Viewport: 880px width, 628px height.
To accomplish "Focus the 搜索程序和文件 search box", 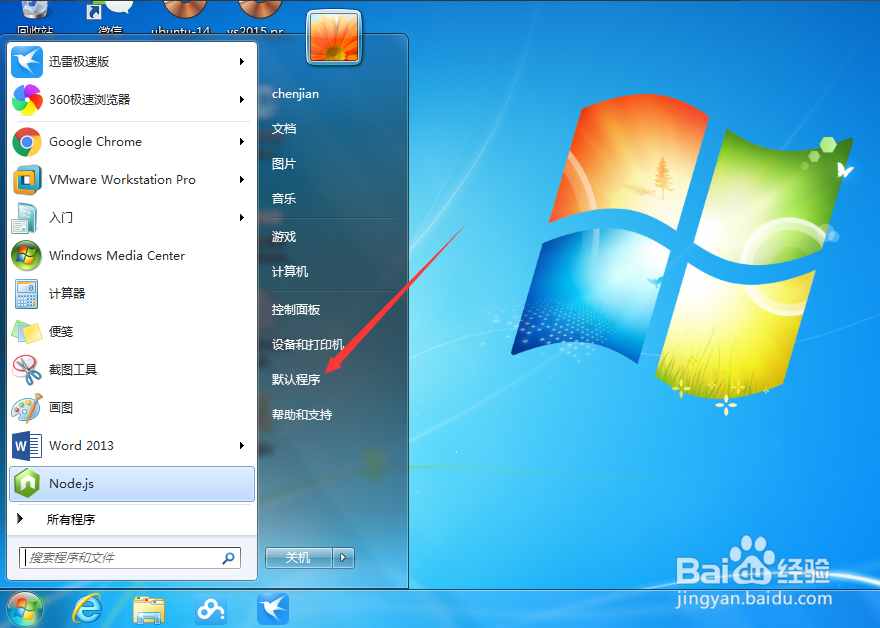I will point(130,558).
